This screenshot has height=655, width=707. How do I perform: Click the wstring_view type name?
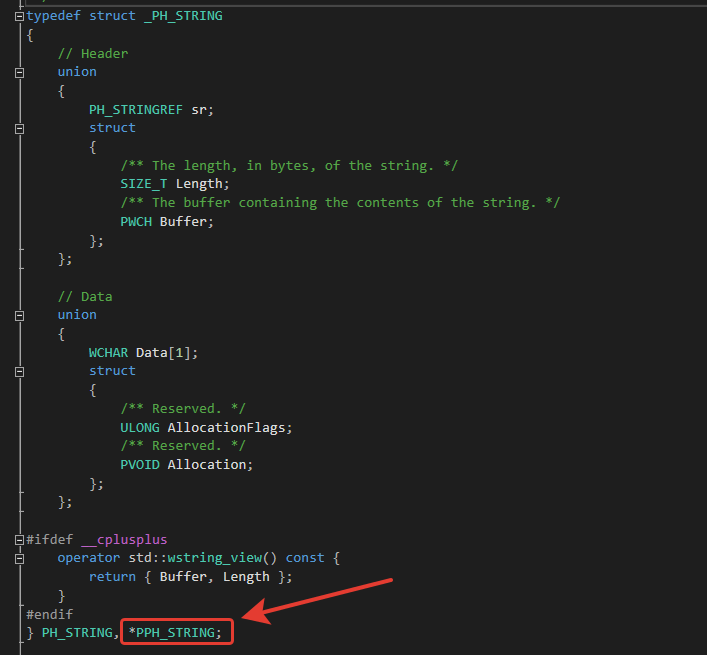click(x=215, y=558)
